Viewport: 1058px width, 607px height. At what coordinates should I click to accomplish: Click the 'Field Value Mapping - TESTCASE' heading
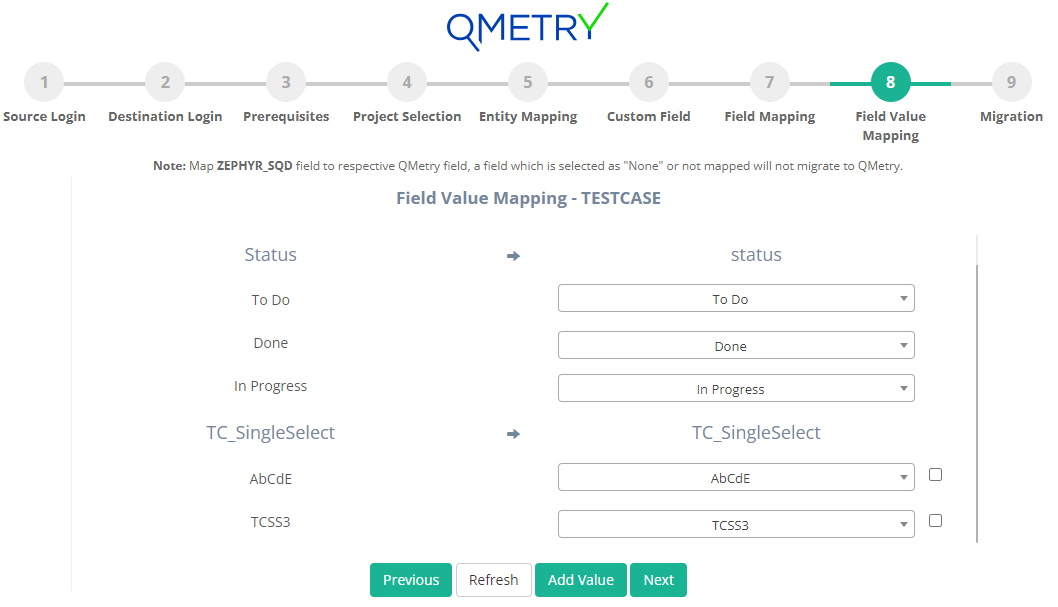(528, 198)
